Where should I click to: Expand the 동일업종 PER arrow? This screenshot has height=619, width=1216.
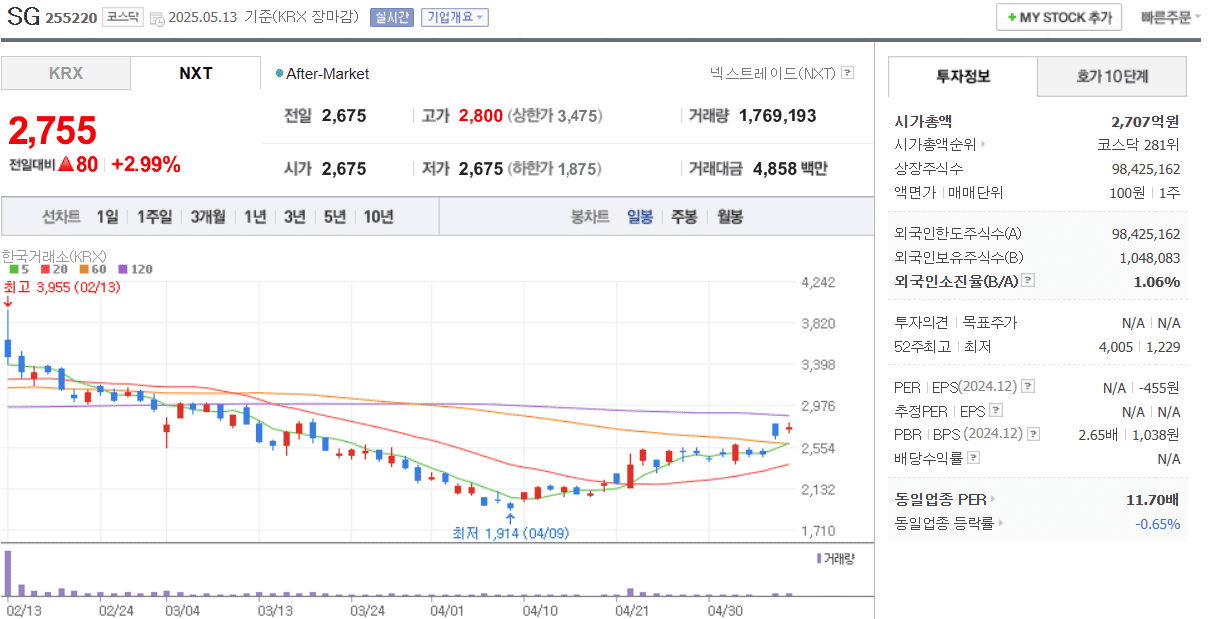pos(993,499)
